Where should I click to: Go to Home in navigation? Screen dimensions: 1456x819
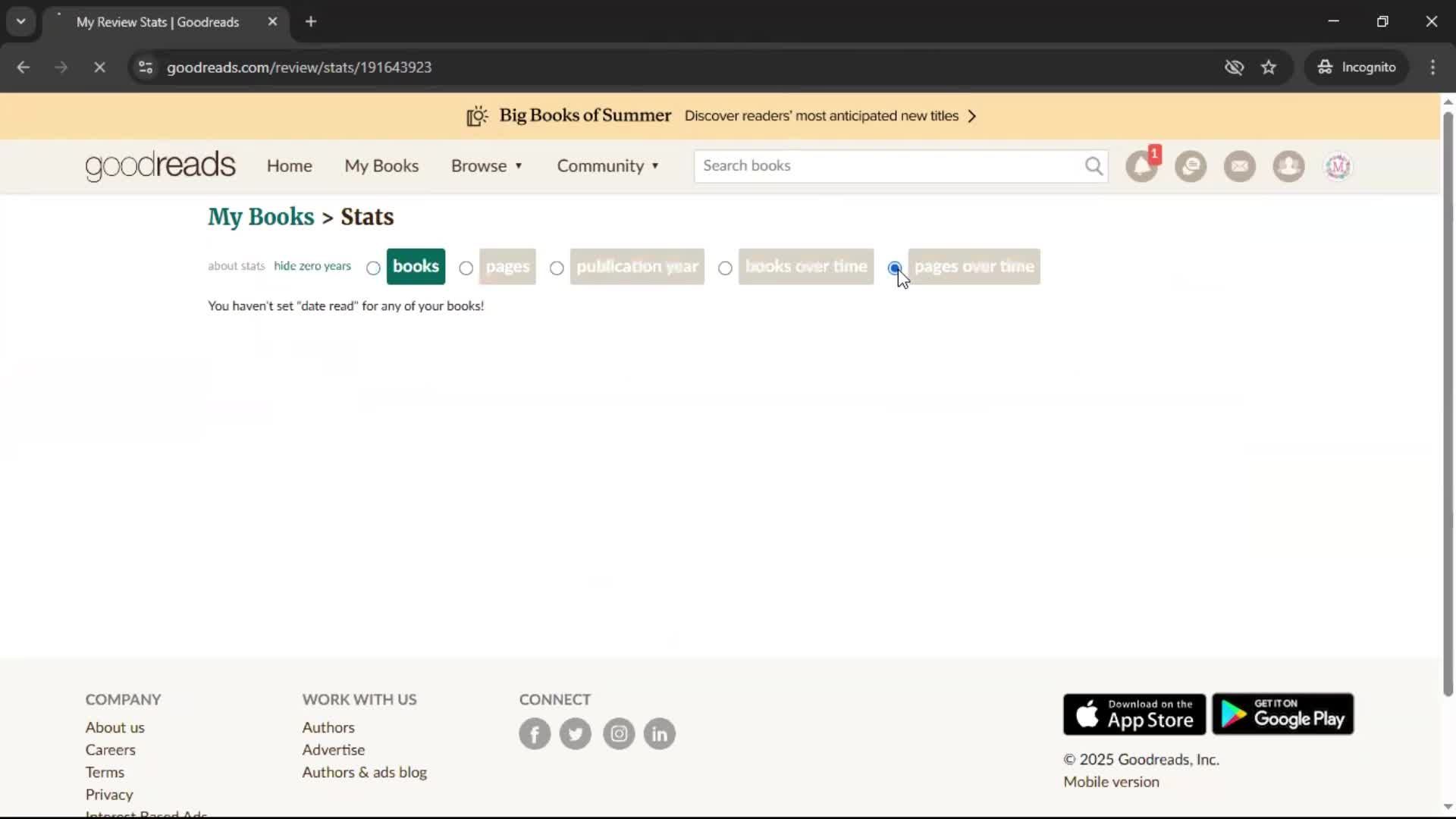(x=289, y=166)
